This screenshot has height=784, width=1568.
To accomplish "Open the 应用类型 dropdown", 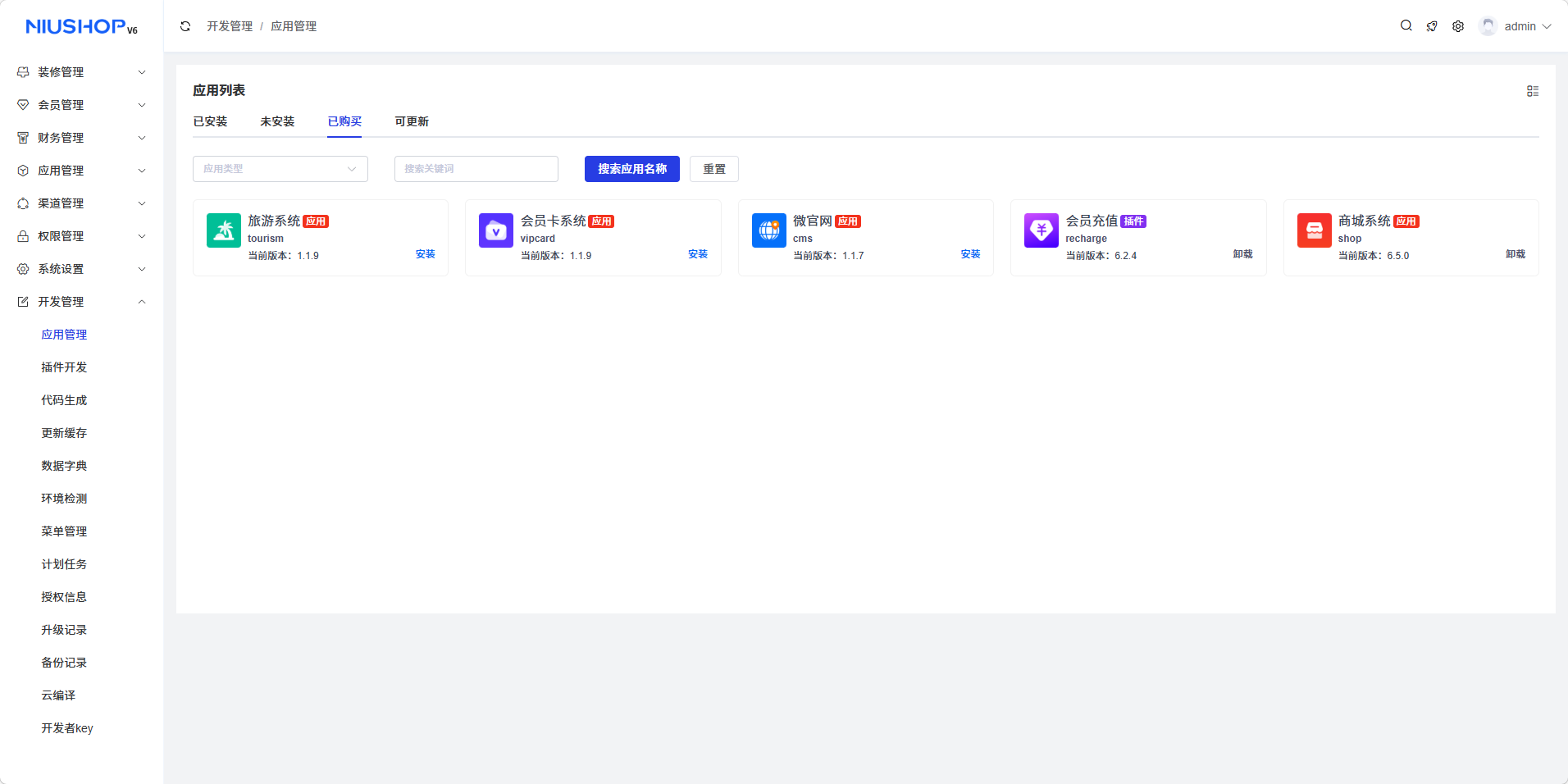I will (280, 169).
